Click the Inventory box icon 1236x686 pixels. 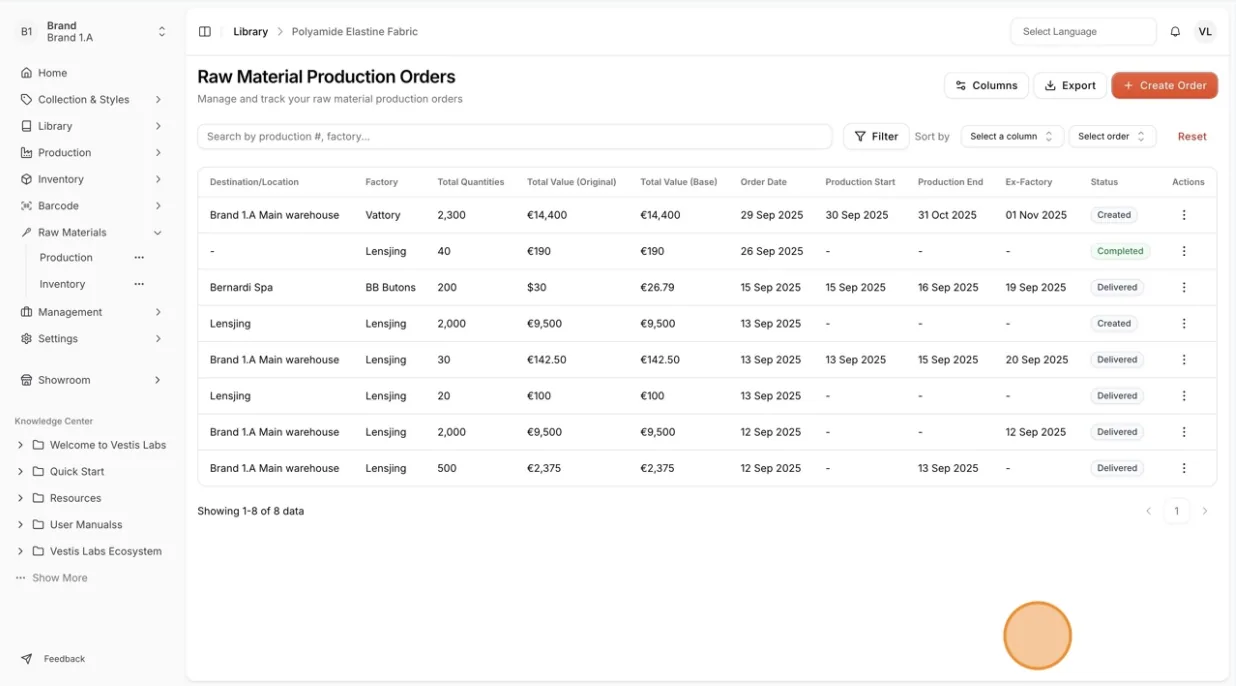click(x=27, y=179)
